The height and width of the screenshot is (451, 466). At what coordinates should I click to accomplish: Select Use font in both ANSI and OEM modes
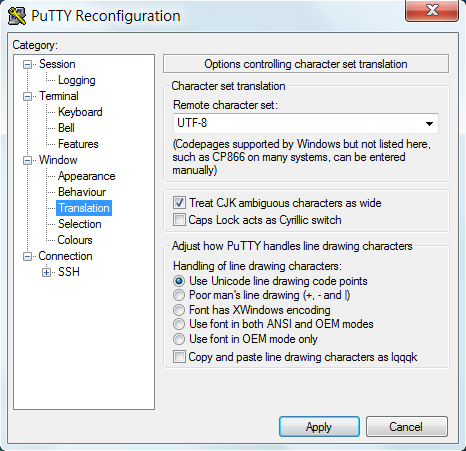[x=179, y=324]
